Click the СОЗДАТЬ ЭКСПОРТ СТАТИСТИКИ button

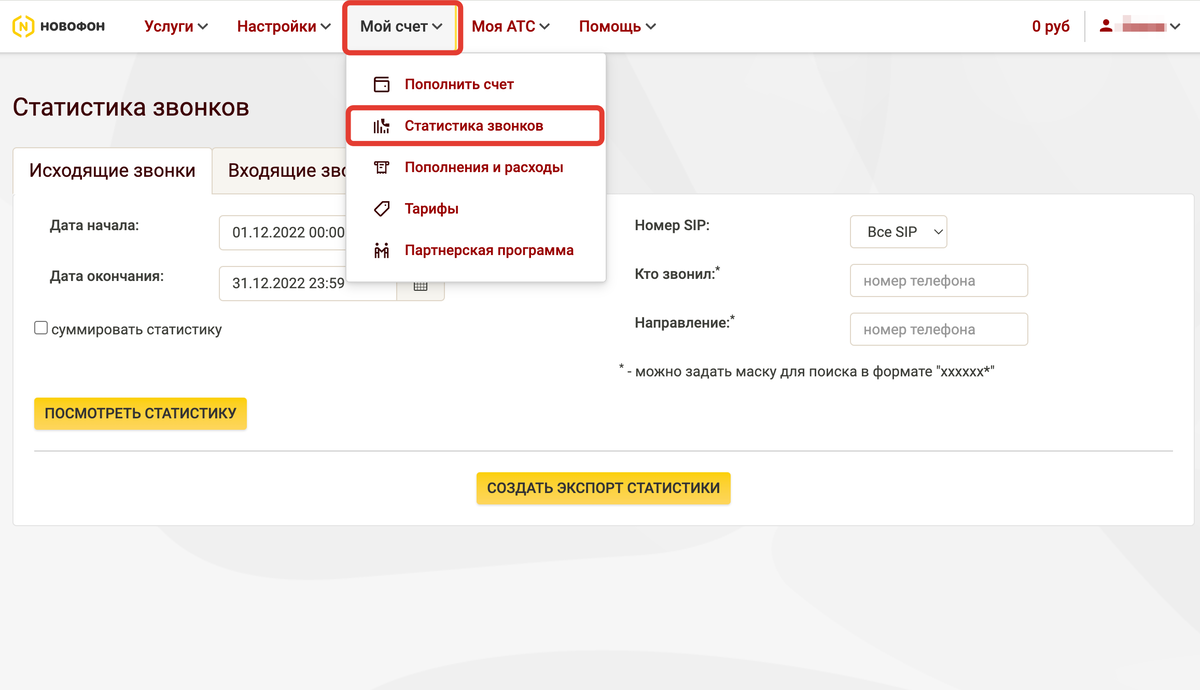pyautogui.click(x=603, y=488)
